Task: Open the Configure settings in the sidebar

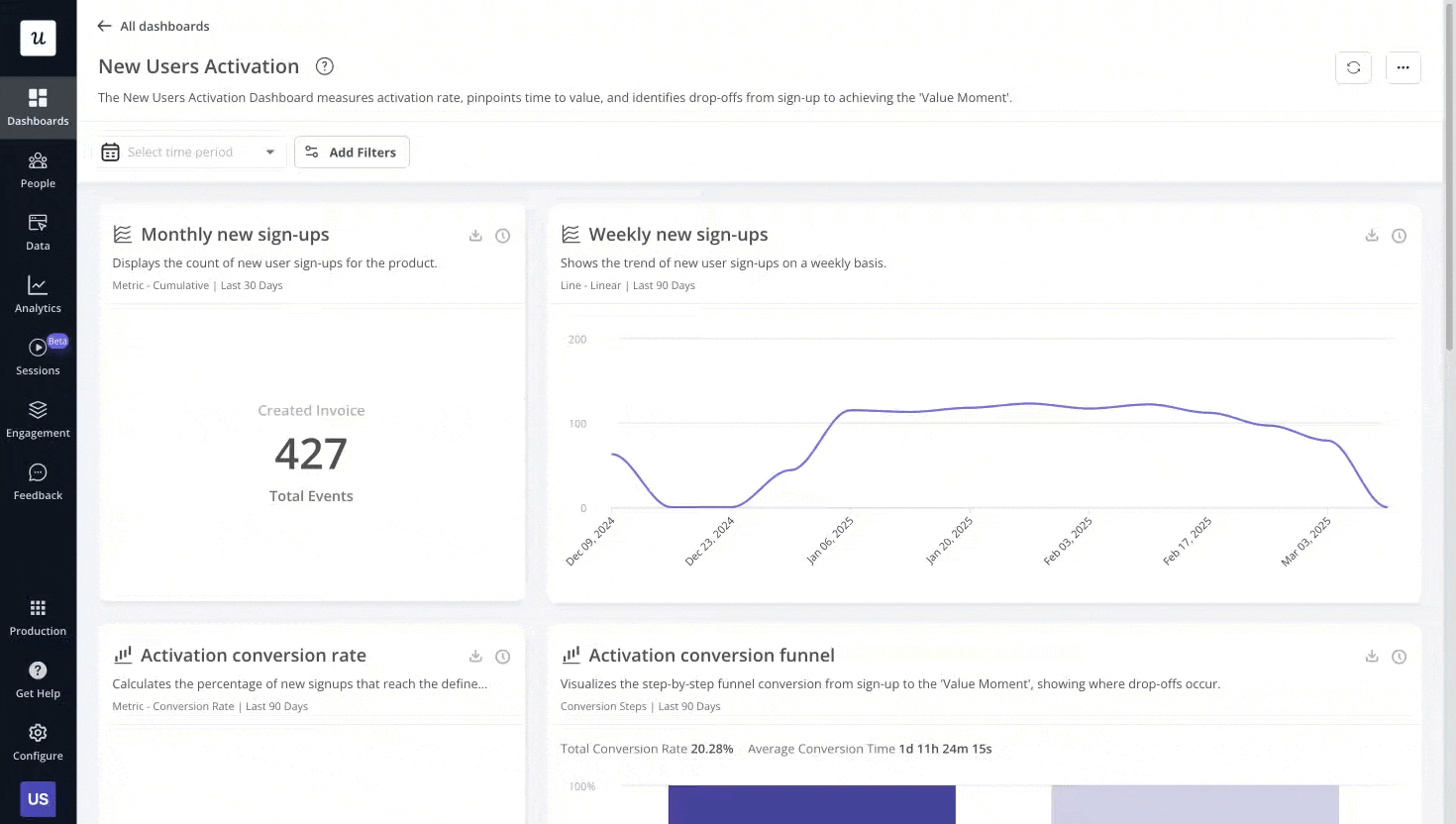Action: click(38, 742)
